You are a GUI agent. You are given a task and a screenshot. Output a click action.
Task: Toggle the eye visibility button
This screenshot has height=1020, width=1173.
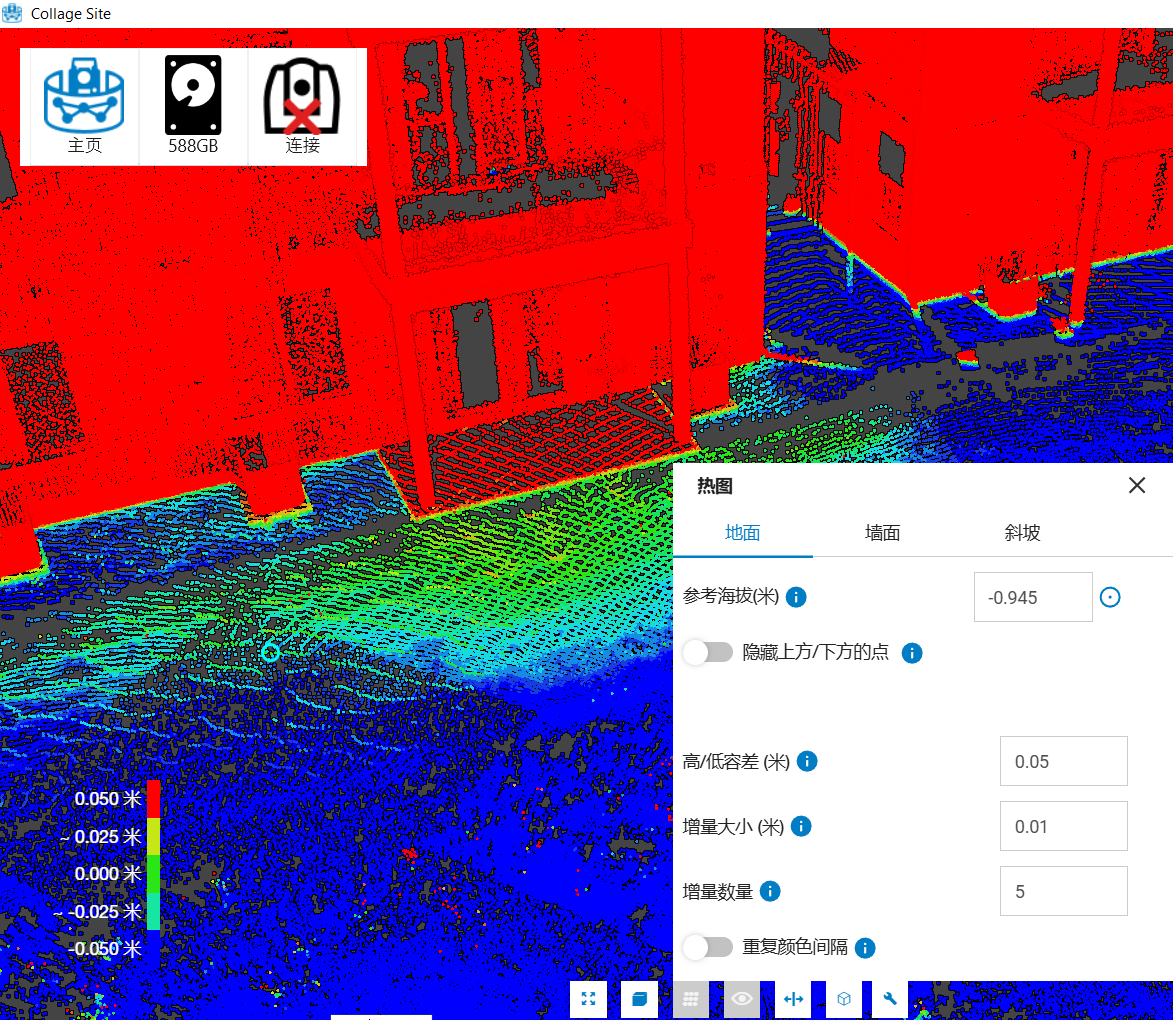[741, 999]
